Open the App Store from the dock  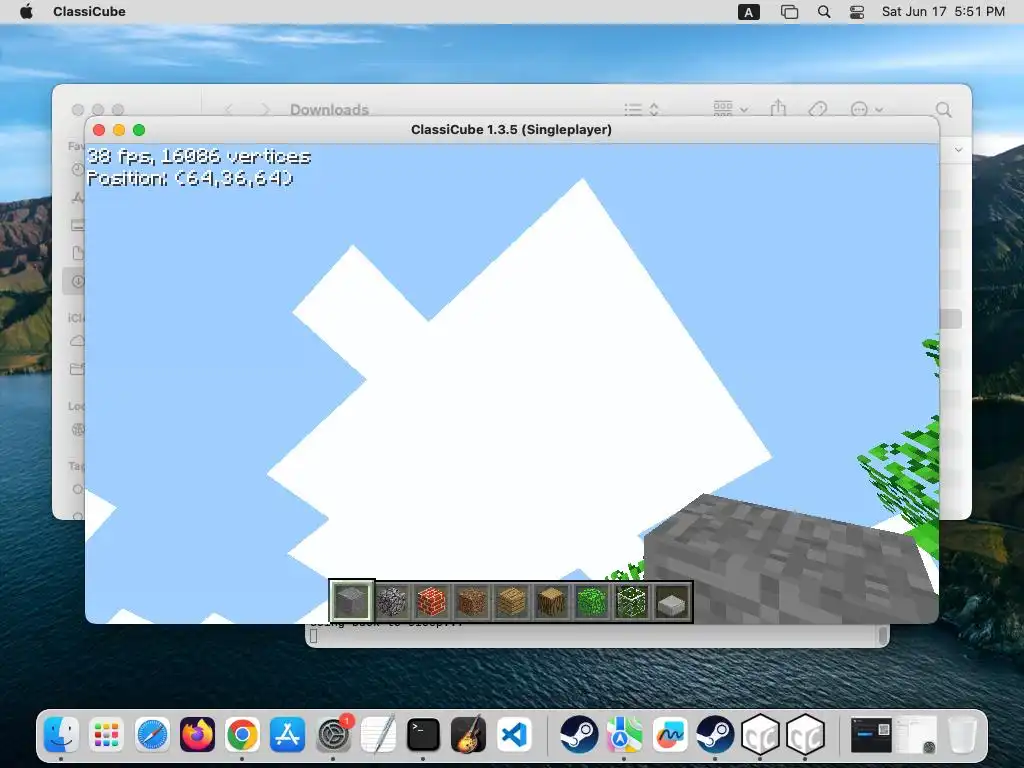pyautogui.click(x=287, y=734)
